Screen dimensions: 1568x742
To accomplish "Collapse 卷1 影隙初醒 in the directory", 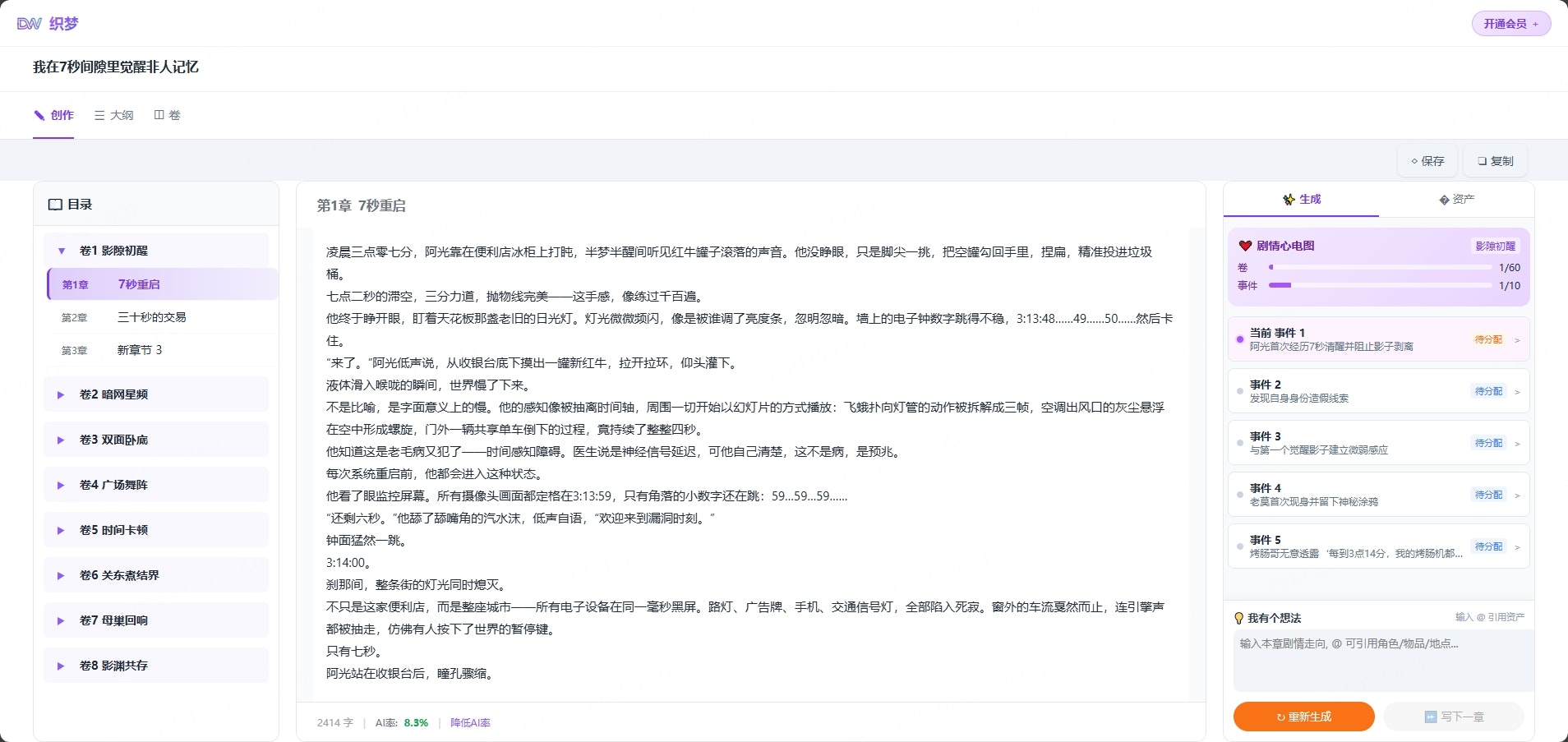I will [60, 251].
